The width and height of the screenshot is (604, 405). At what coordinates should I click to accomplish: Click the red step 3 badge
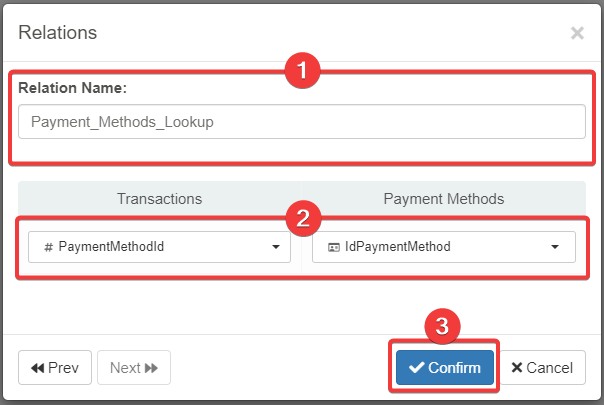[443, 326]
